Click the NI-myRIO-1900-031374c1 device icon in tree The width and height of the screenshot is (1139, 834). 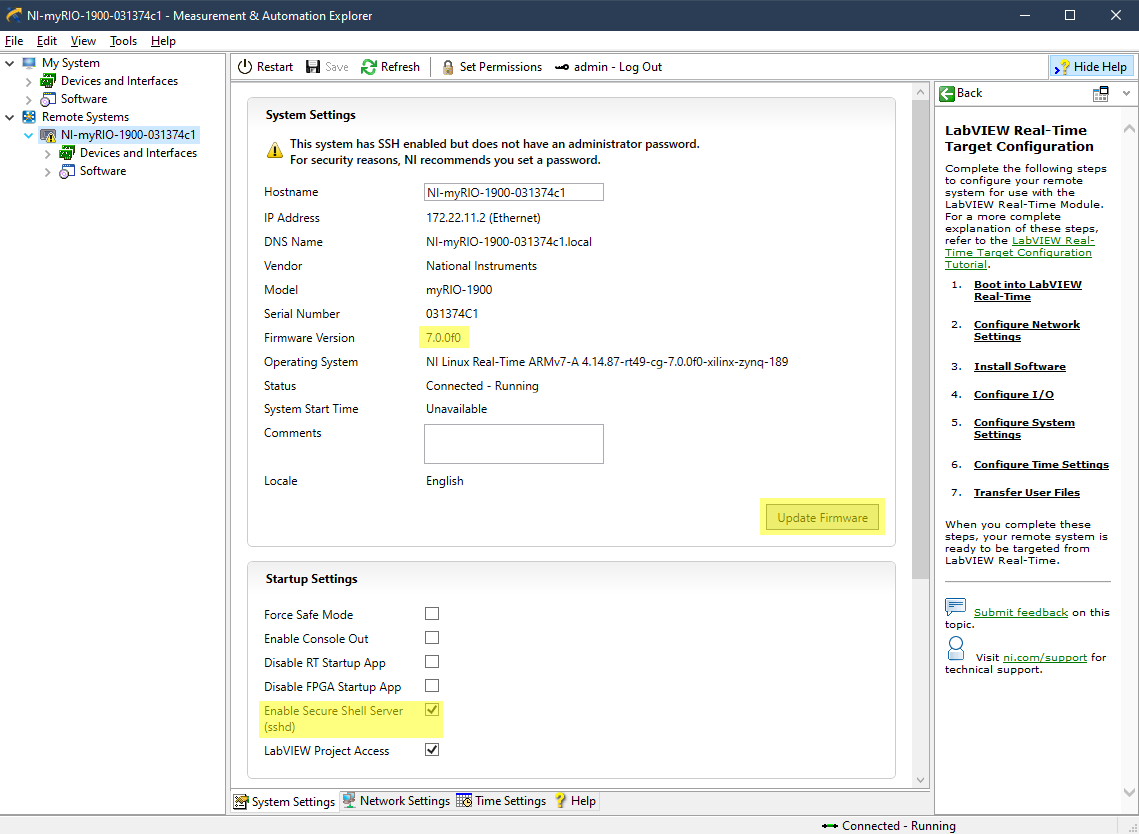point(48,135)
